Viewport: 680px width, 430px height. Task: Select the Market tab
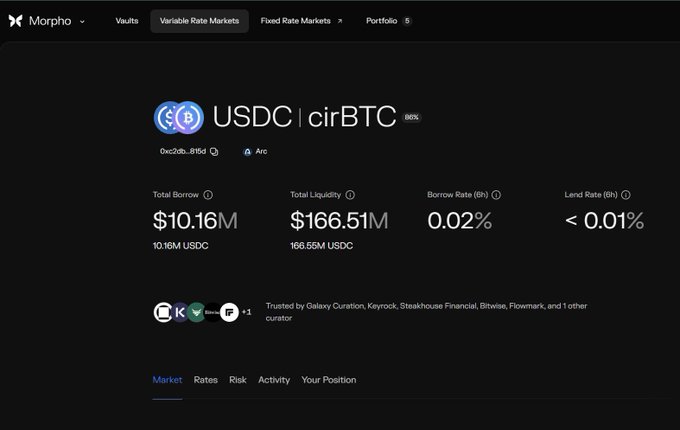tap(167, 380)
